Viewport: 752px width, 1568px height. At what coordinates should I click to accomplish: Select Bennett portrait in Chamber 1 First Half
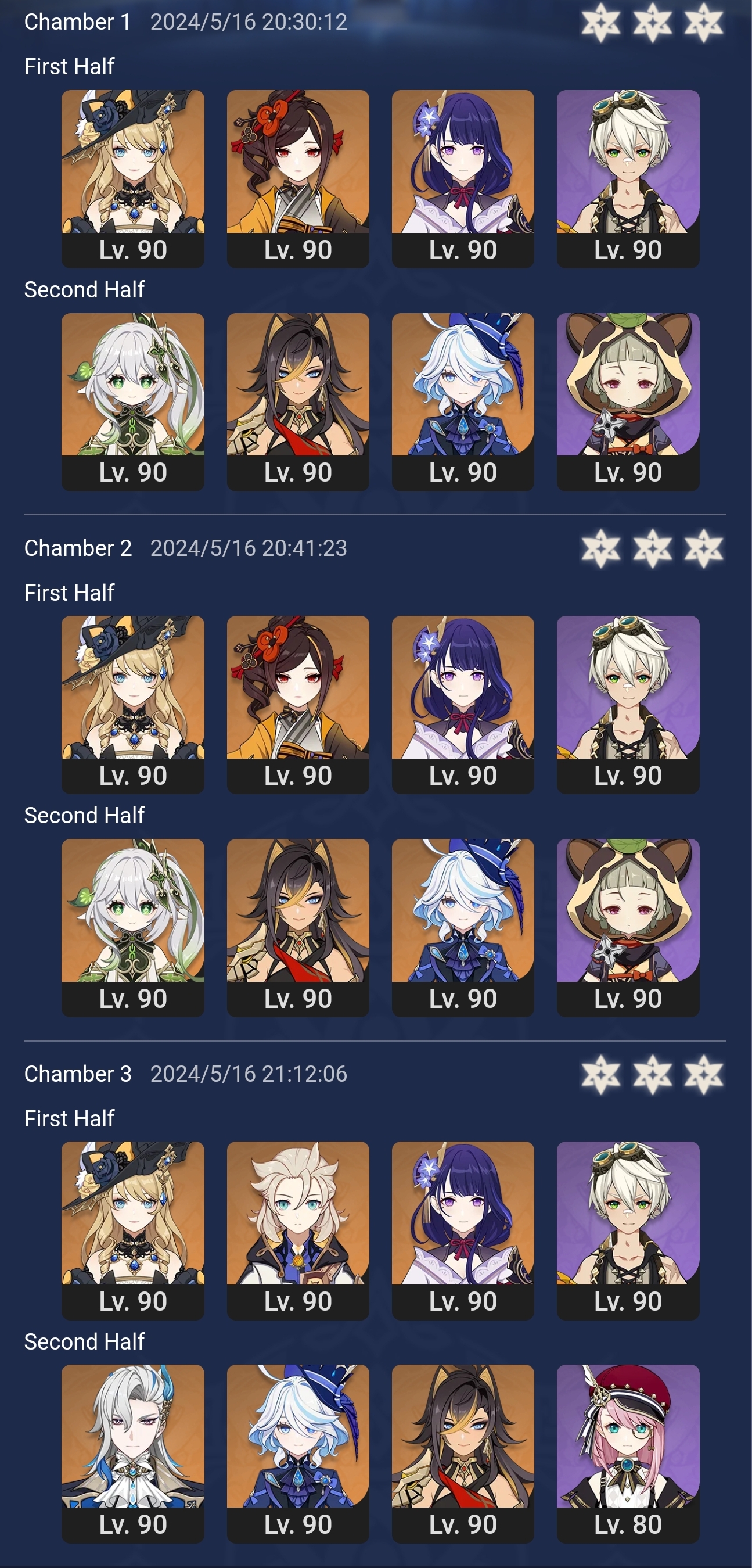coord(628,178)
